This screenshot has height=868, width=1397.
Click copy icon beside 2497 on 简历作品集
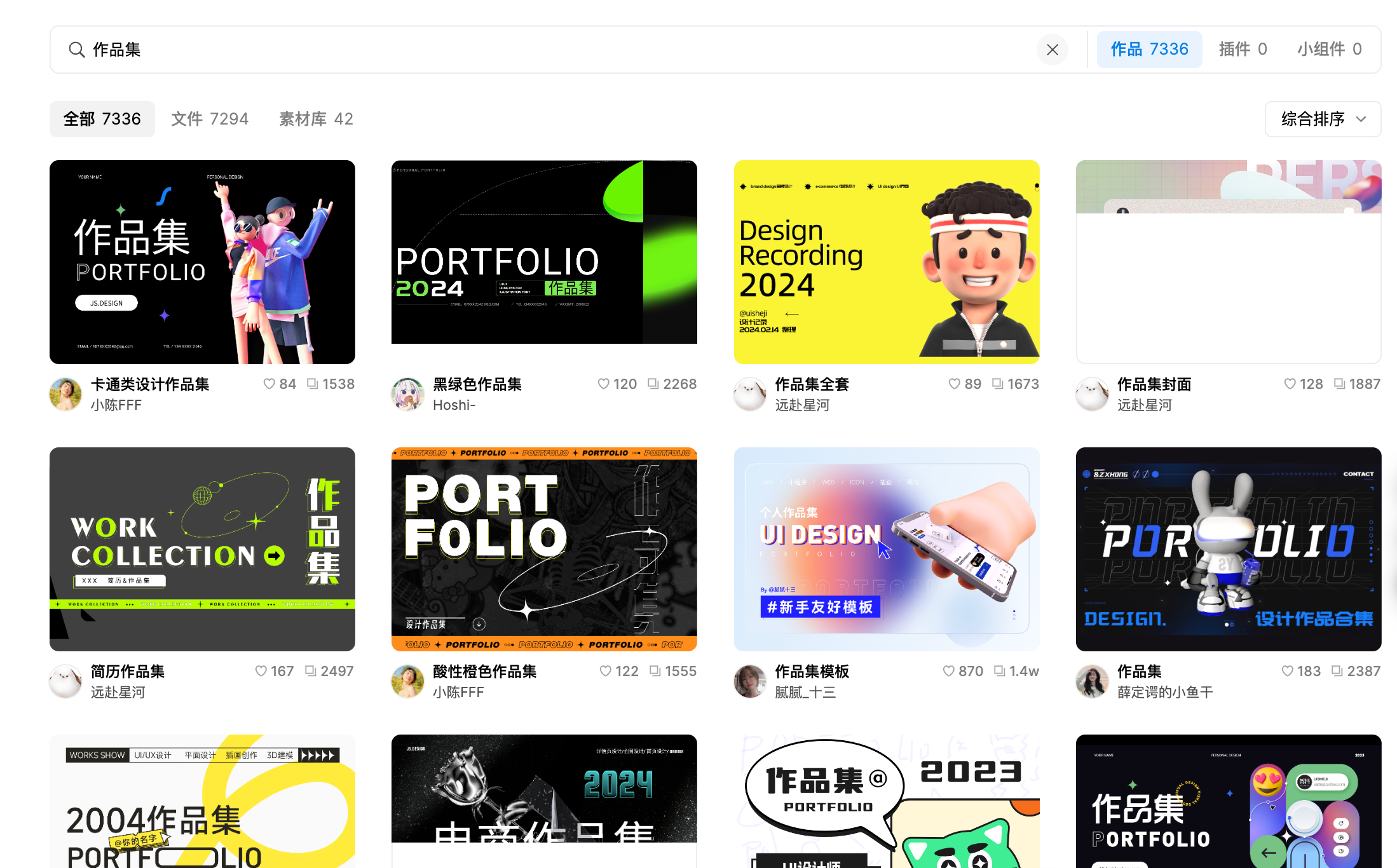point(311,671)
